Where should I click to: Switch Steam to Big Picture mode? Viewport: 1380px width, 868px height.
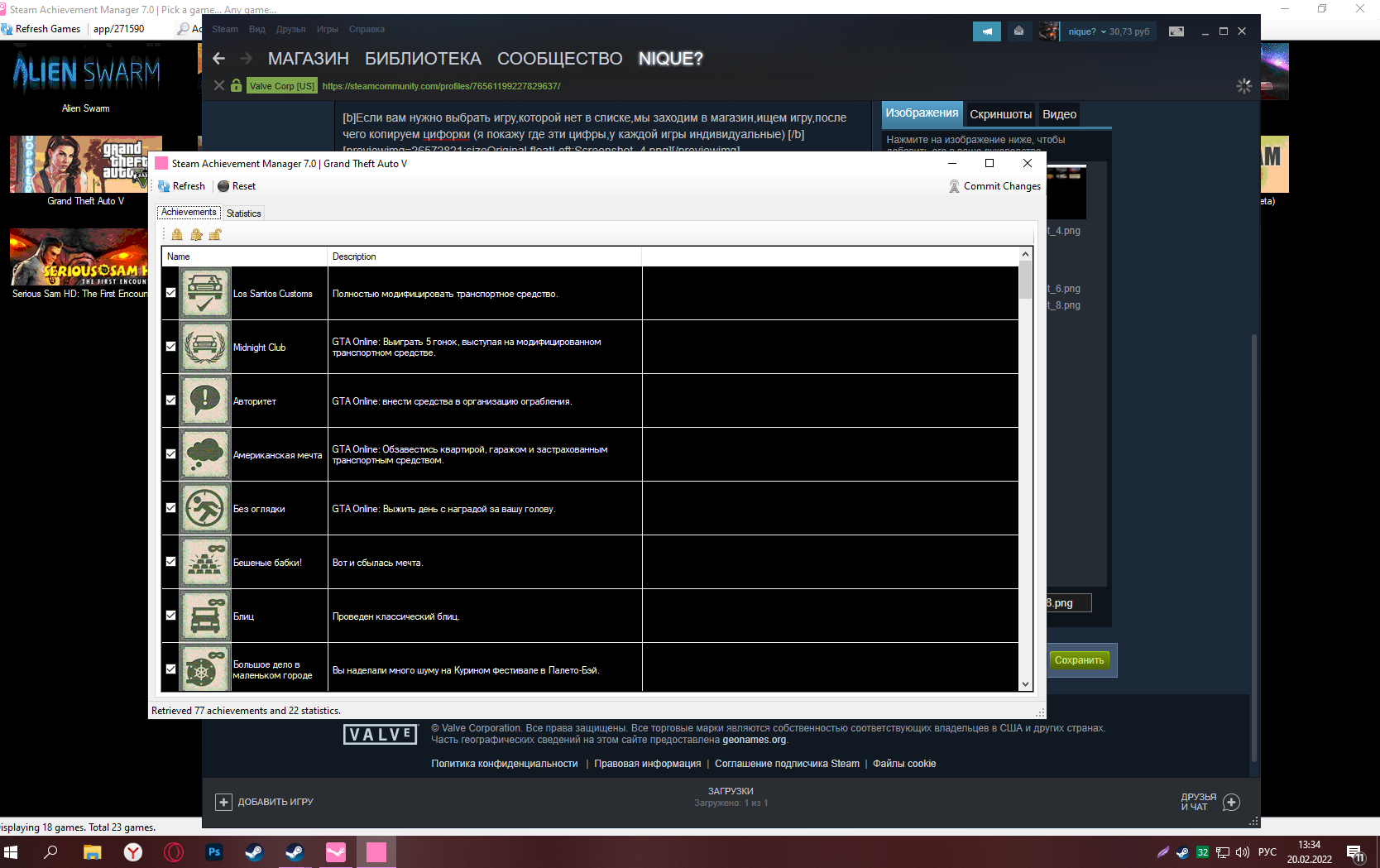1176,31
